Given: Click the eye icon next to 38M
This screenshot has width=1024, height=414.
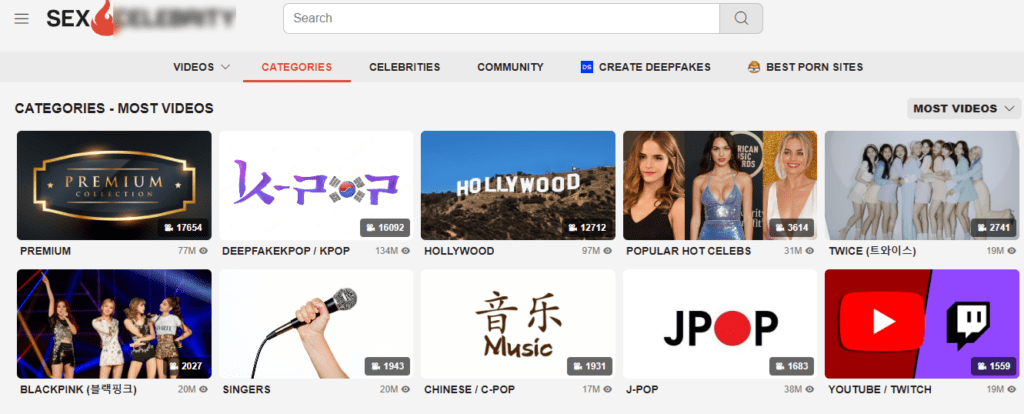Looking at the screenshot, I should (810, 389).
